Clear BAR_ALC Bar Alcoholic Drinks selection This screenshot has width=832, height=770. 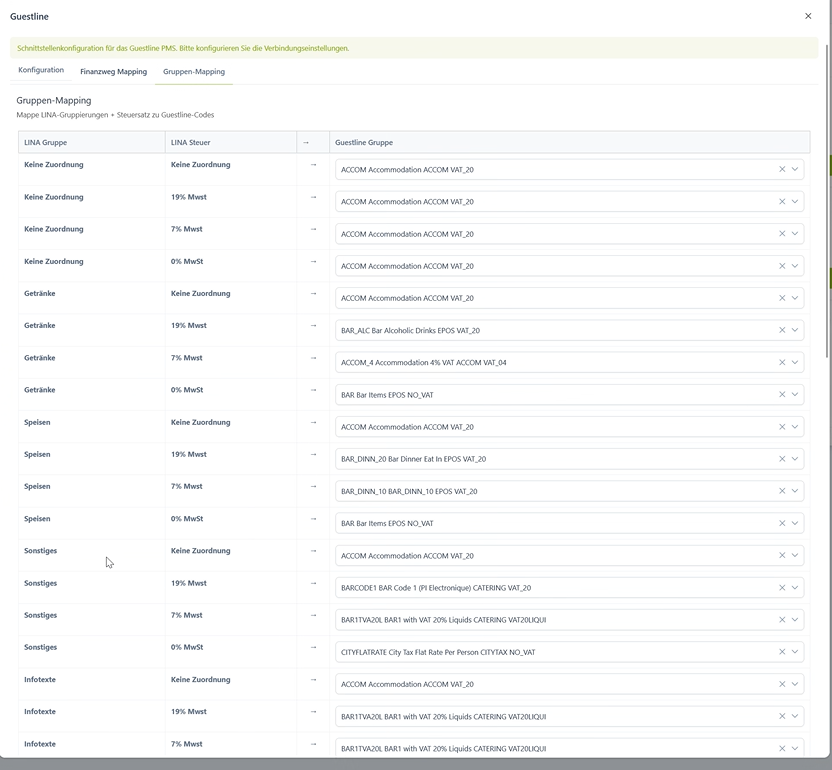pyautogui.click(x=782, y=330)
